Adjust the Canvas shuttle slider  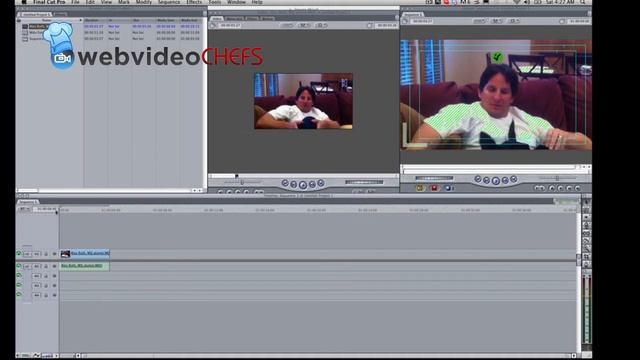click(x=557, y=178)
